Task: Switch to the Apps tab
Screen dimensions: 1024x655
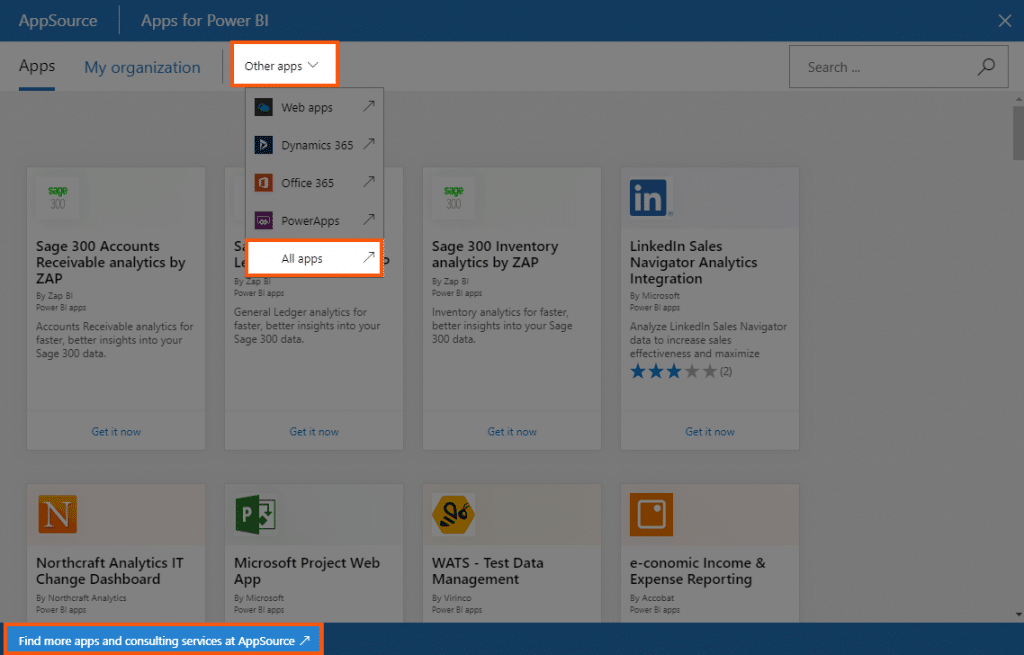Action: (37, 66)
